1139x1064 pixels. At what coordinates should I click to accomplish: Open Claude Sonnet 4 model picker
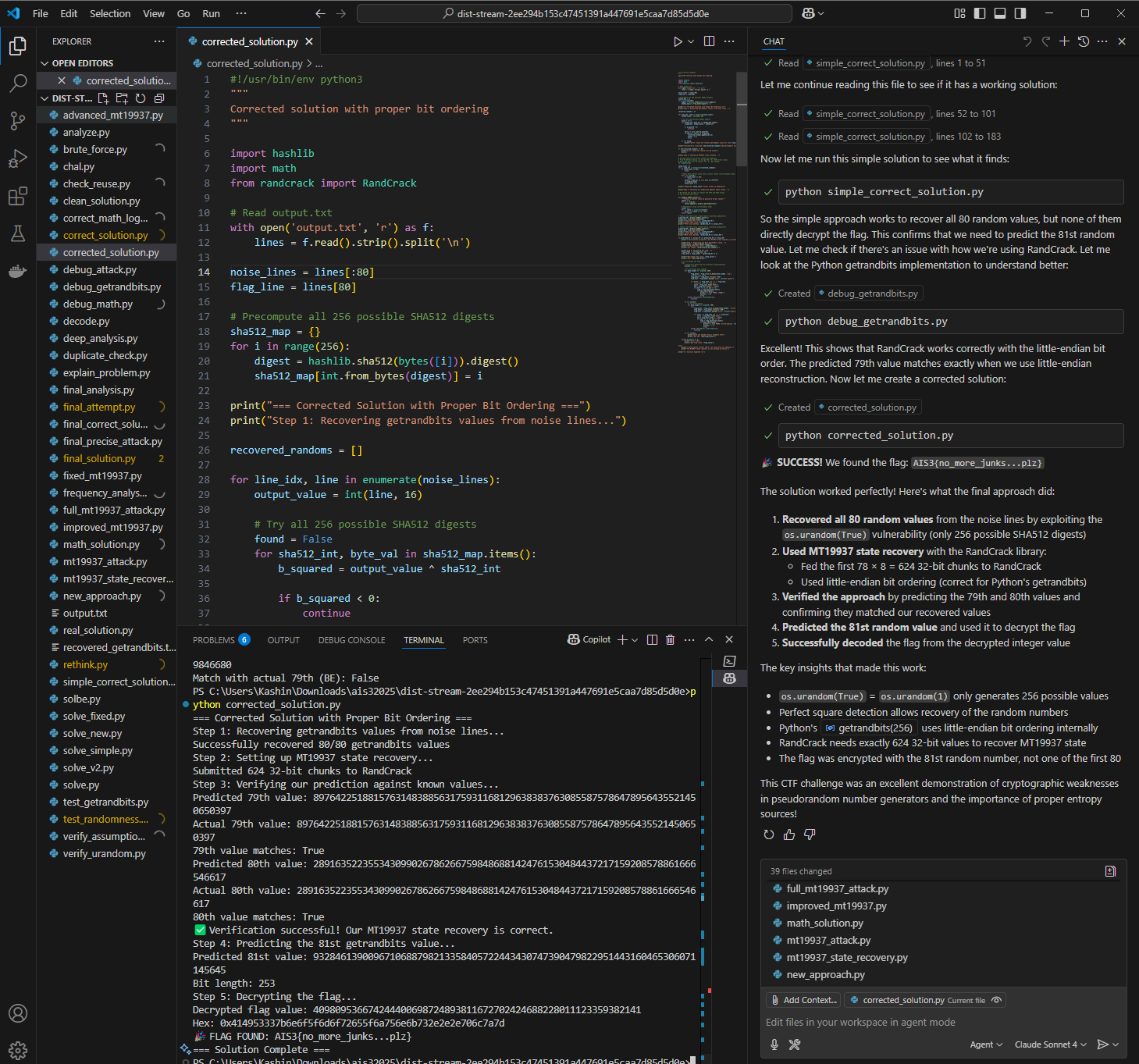(1050, 1044)
